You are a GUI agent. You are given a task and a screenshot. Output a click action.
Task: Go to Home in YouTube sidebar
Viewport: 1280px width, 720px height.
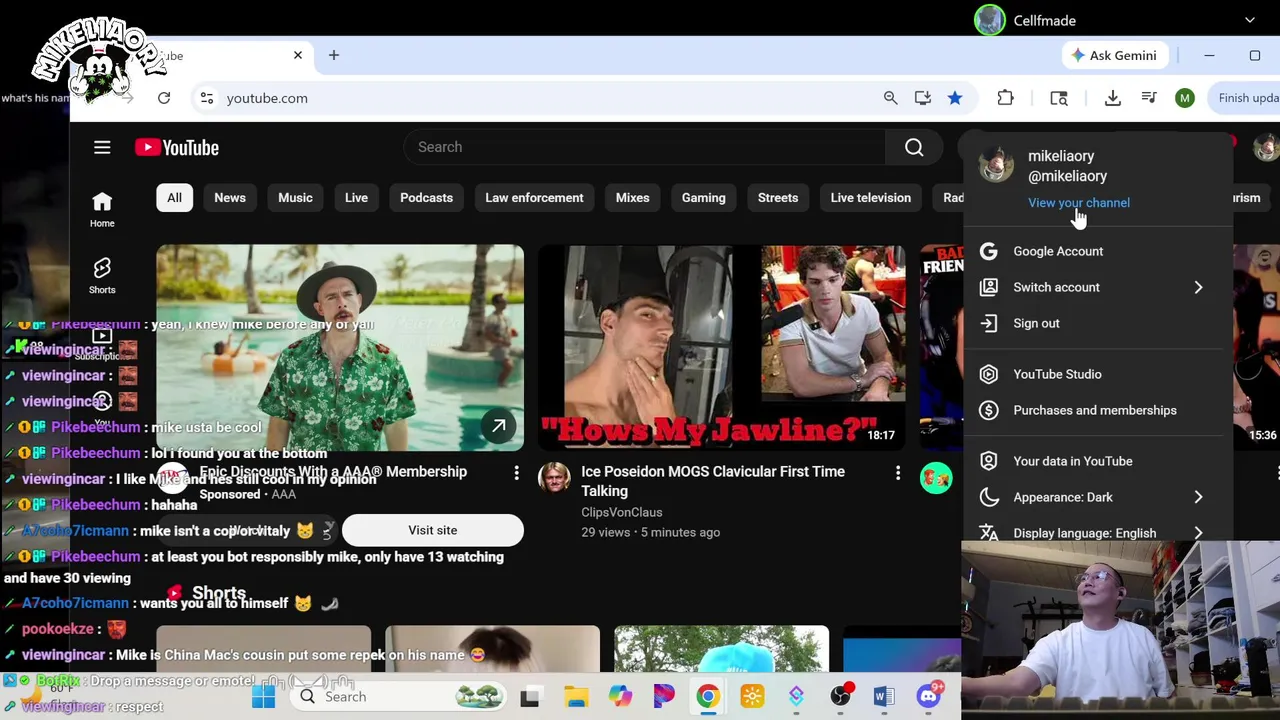(x=102, y=209)
